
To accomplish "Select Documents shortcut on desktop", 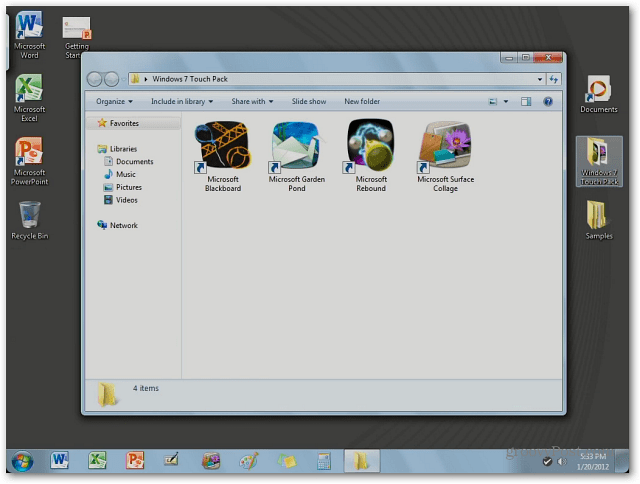I will tap(599, 94).
